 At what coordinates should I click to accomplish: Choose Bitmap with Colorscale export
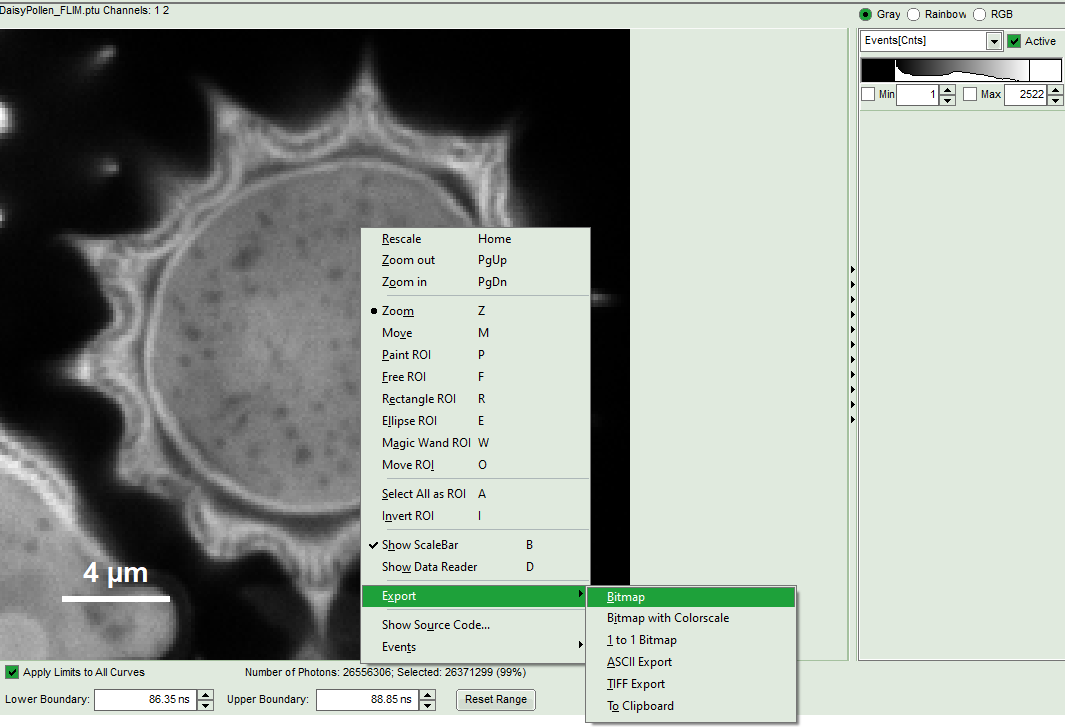[667, 618]
